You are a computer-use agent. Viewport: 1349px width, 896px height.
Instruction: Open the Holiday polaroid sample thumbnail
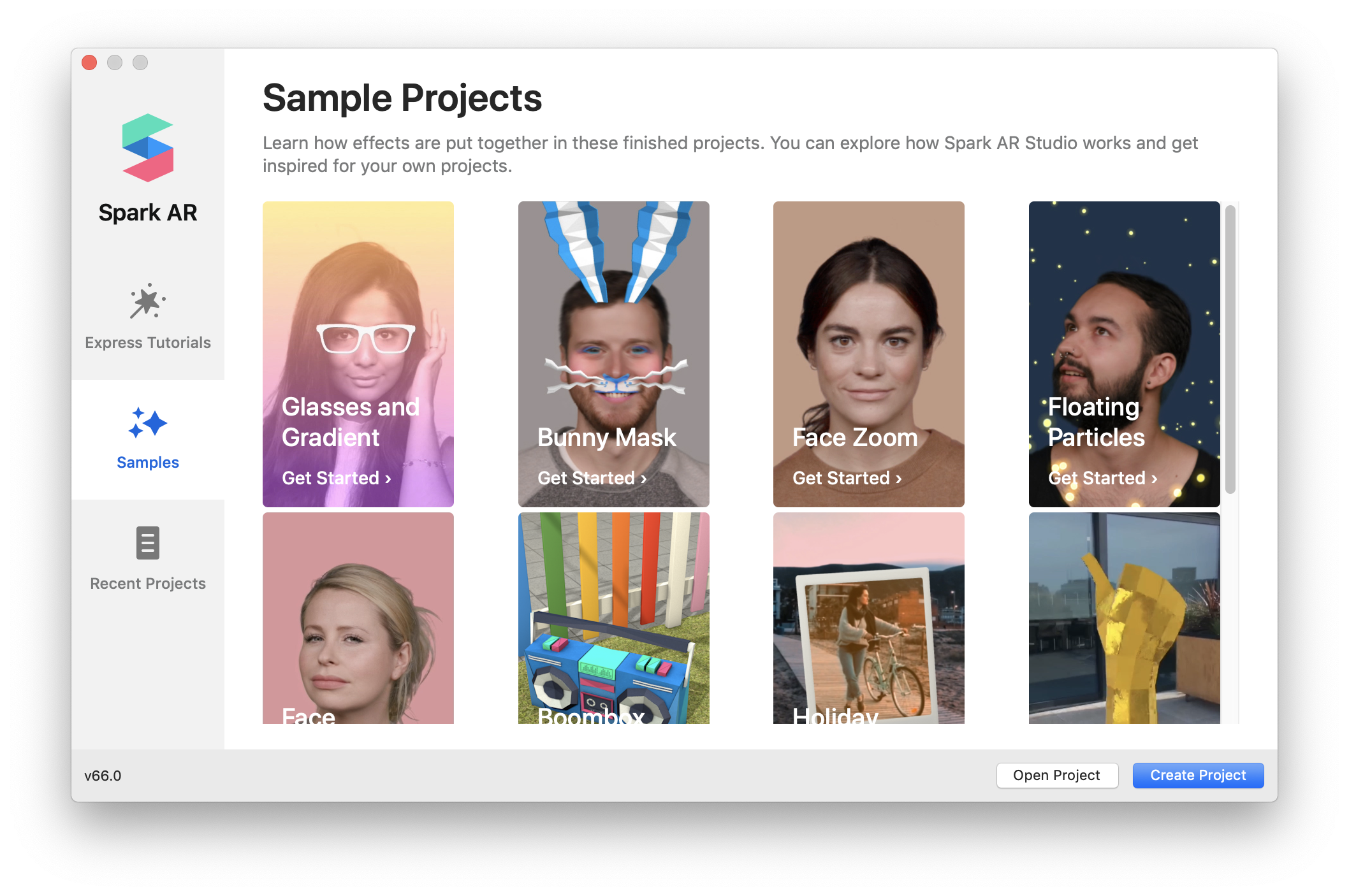pos(868,618)
